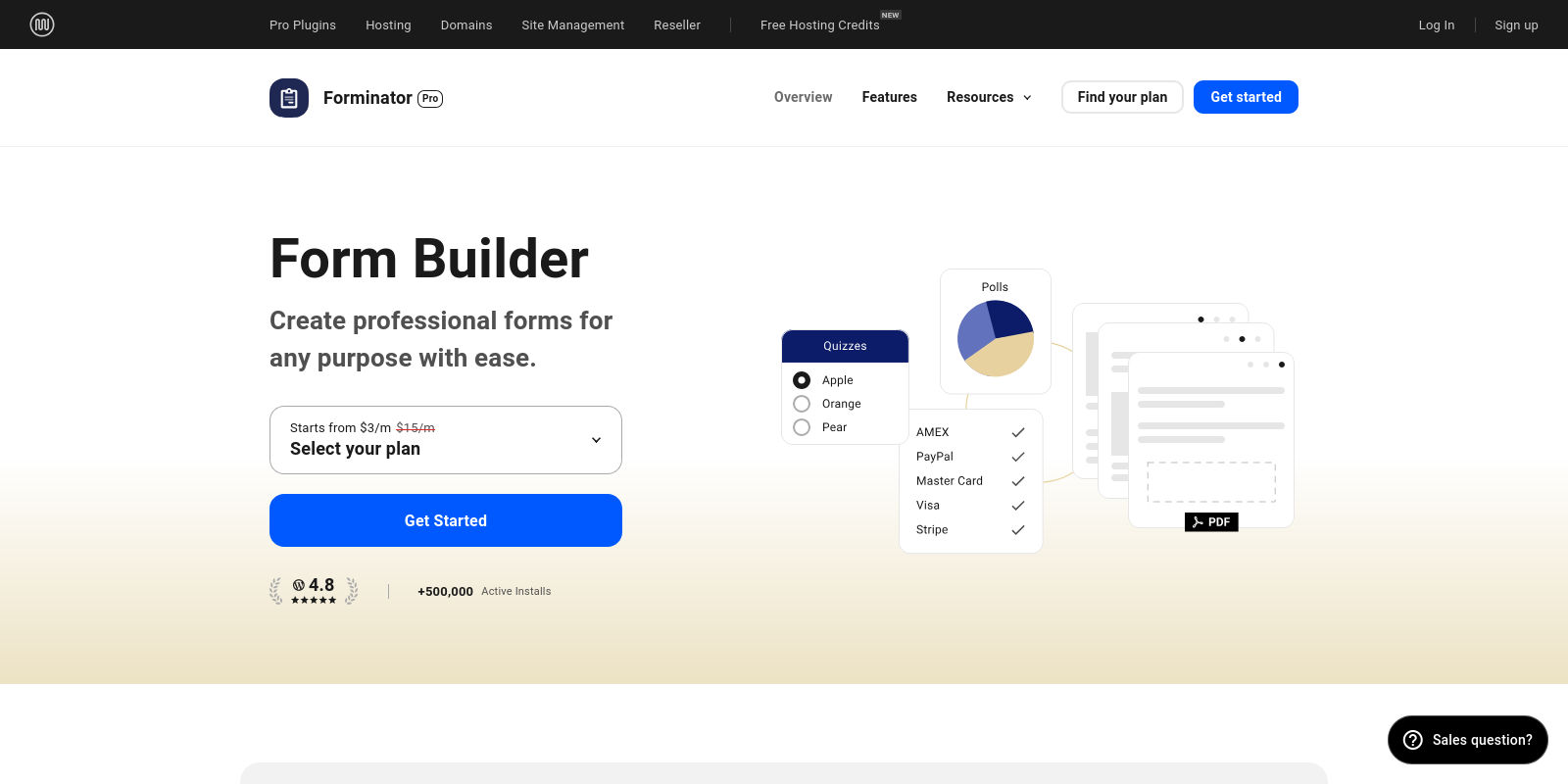The height and width of the screenshot is (784, 1568).
Task: Click the checkmark next to Visa
Action: coord(1018,506)
